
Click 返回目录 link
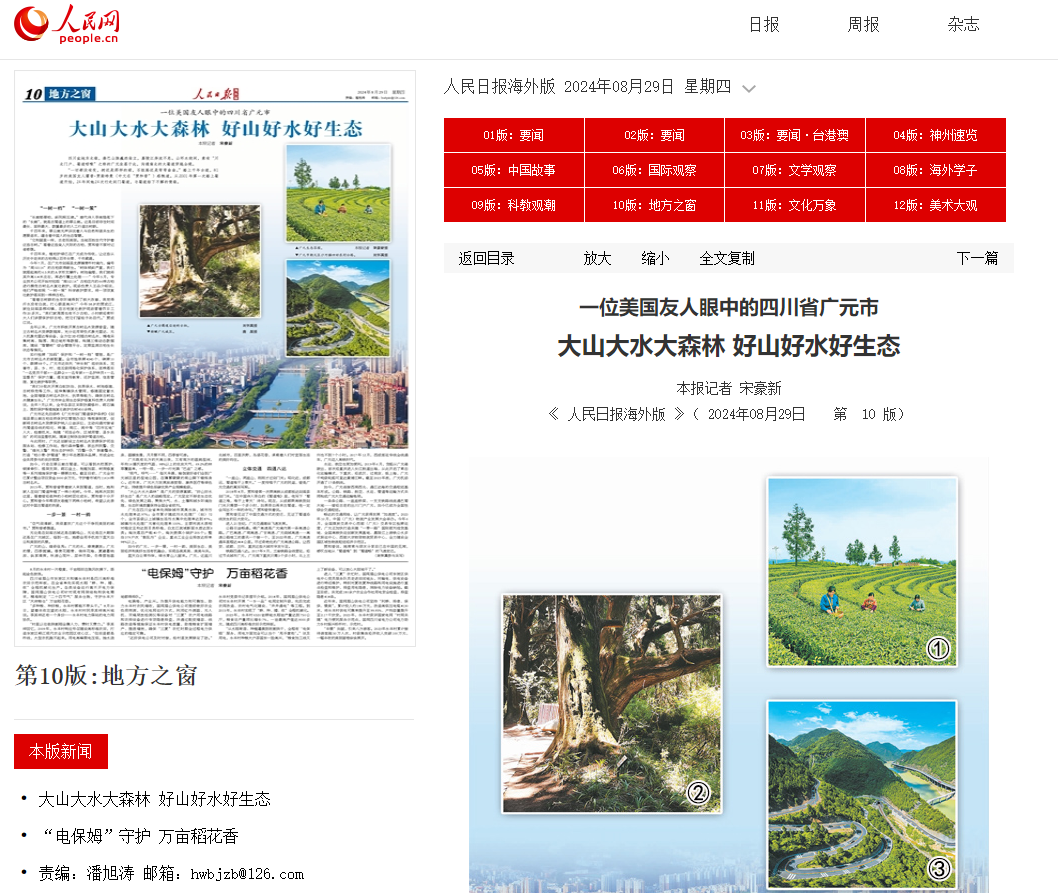point(486,259)
